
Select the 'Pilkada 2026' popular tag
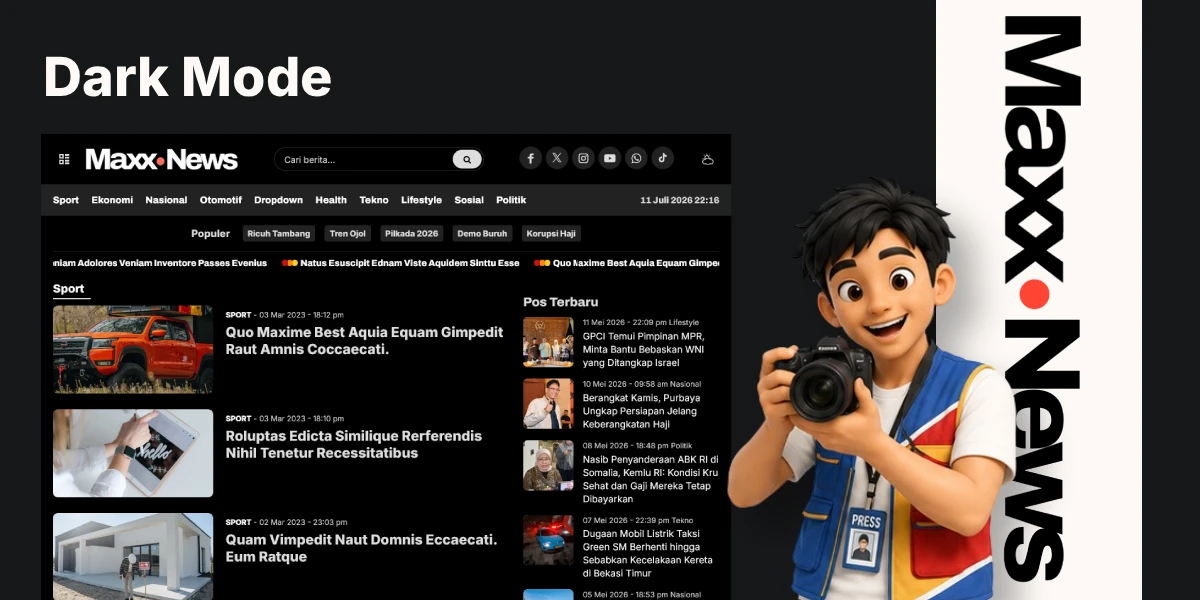(x=412, y=233)
